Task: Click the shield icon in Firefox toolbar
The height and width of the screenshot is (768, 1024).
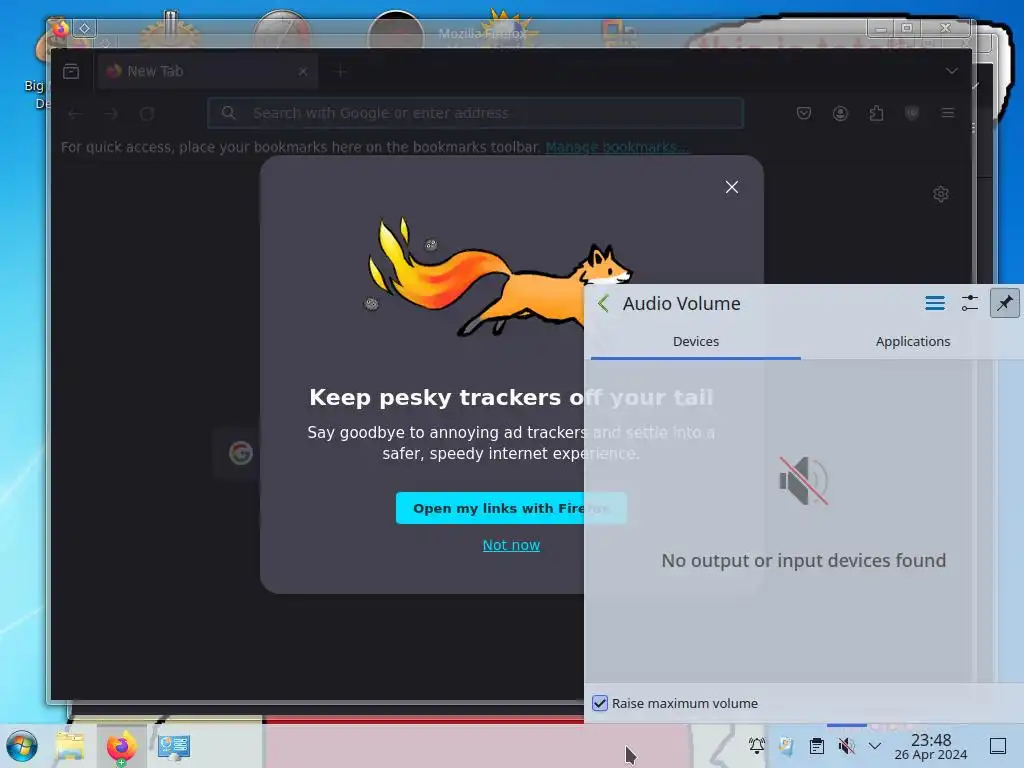Action: (912, 114)
